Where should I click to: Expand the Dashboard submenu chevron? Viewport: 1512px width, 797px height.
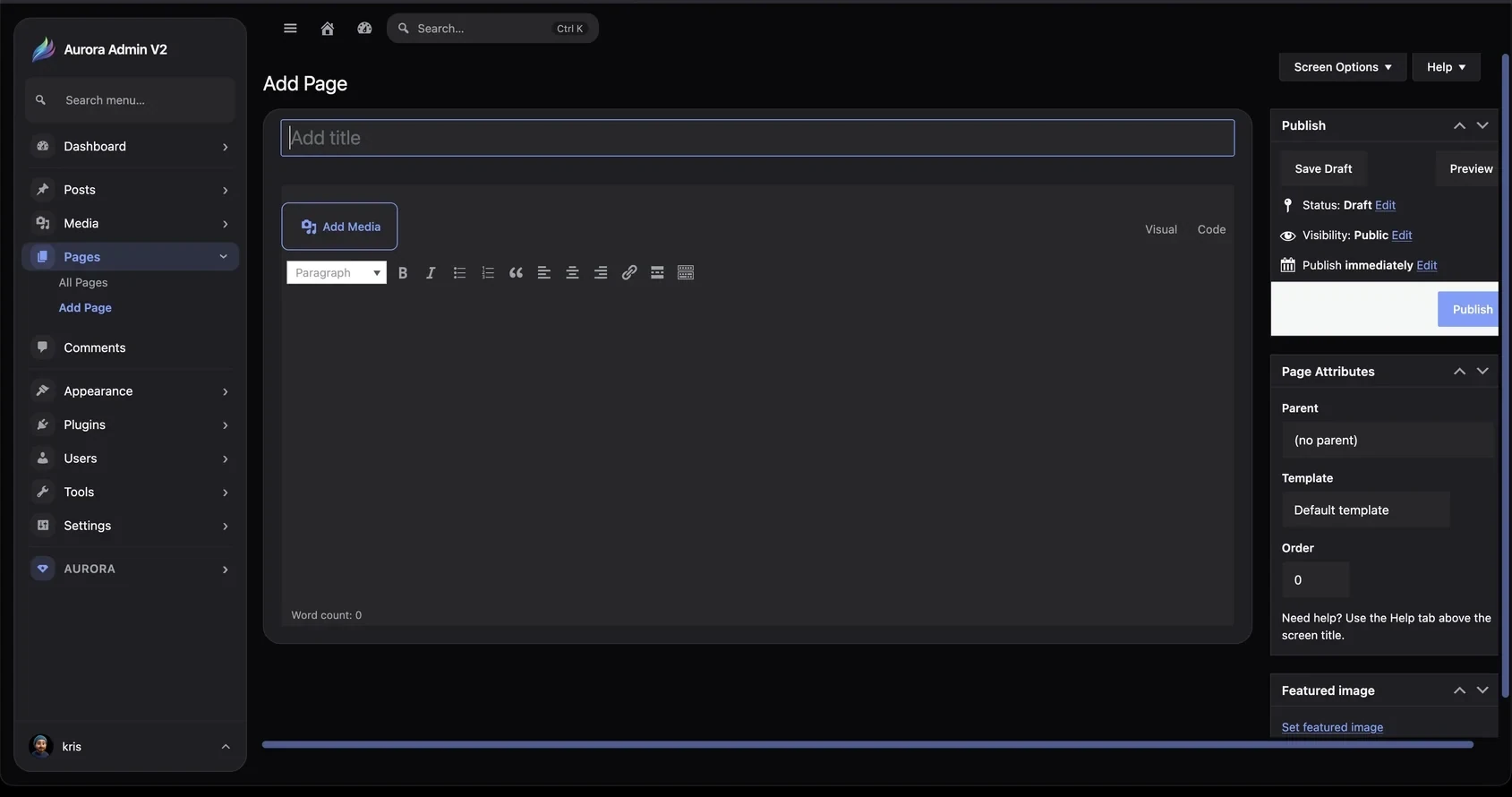pos(226,147)
